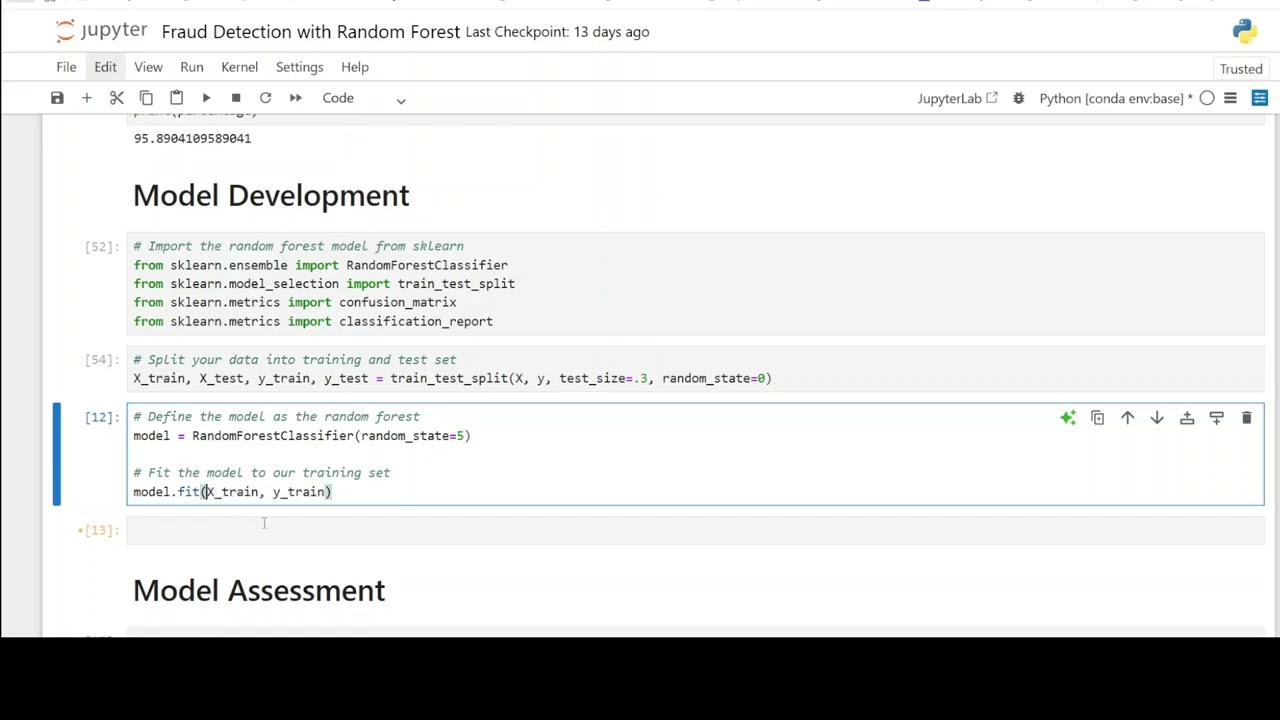Viewport: 1280px width, 720px height.
Task: Open notebook in JupyterLab link
Action: pyautogui.click(x=957, y=98)
